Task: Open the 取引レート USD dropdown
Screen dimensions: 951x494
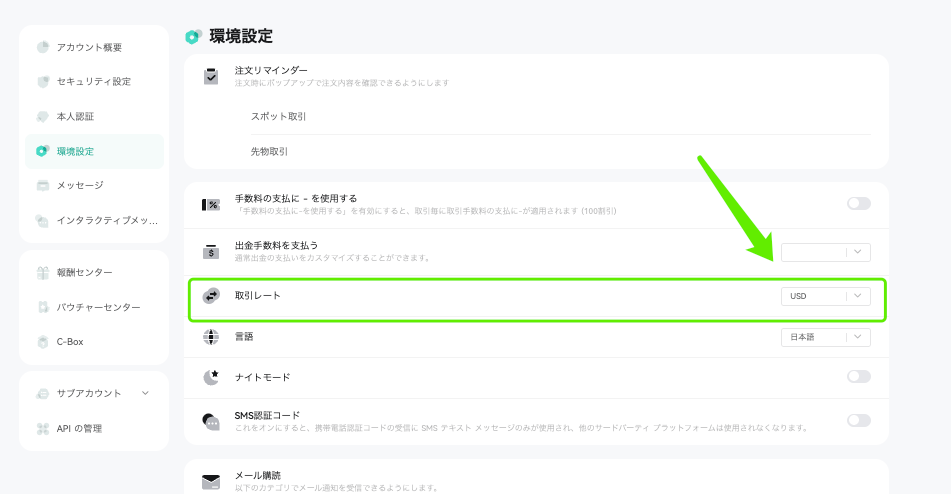Action: click(825, 296)
